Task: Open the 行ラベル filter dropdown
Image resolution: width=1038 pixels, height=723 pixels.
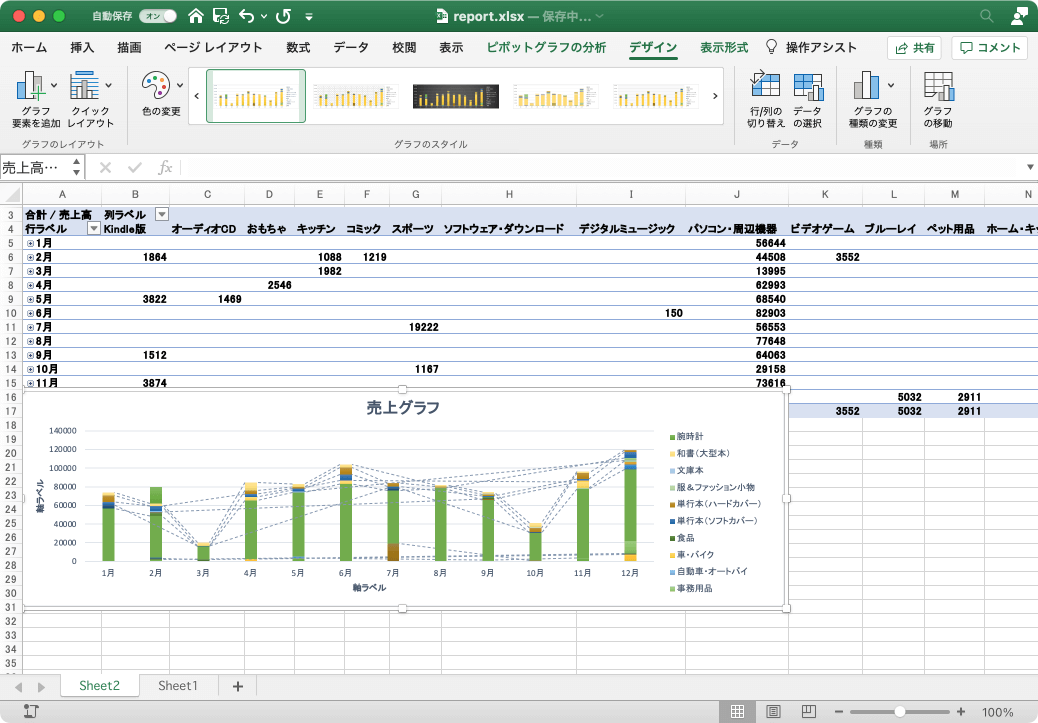Action: click(94, 228)
